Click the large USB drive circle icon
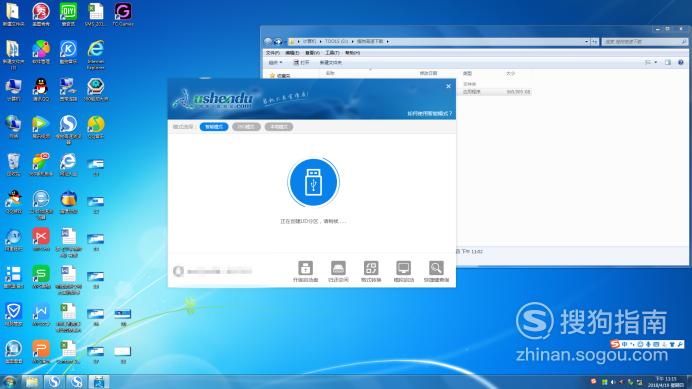This screenshot has height=389, width=692. [313, 182]
